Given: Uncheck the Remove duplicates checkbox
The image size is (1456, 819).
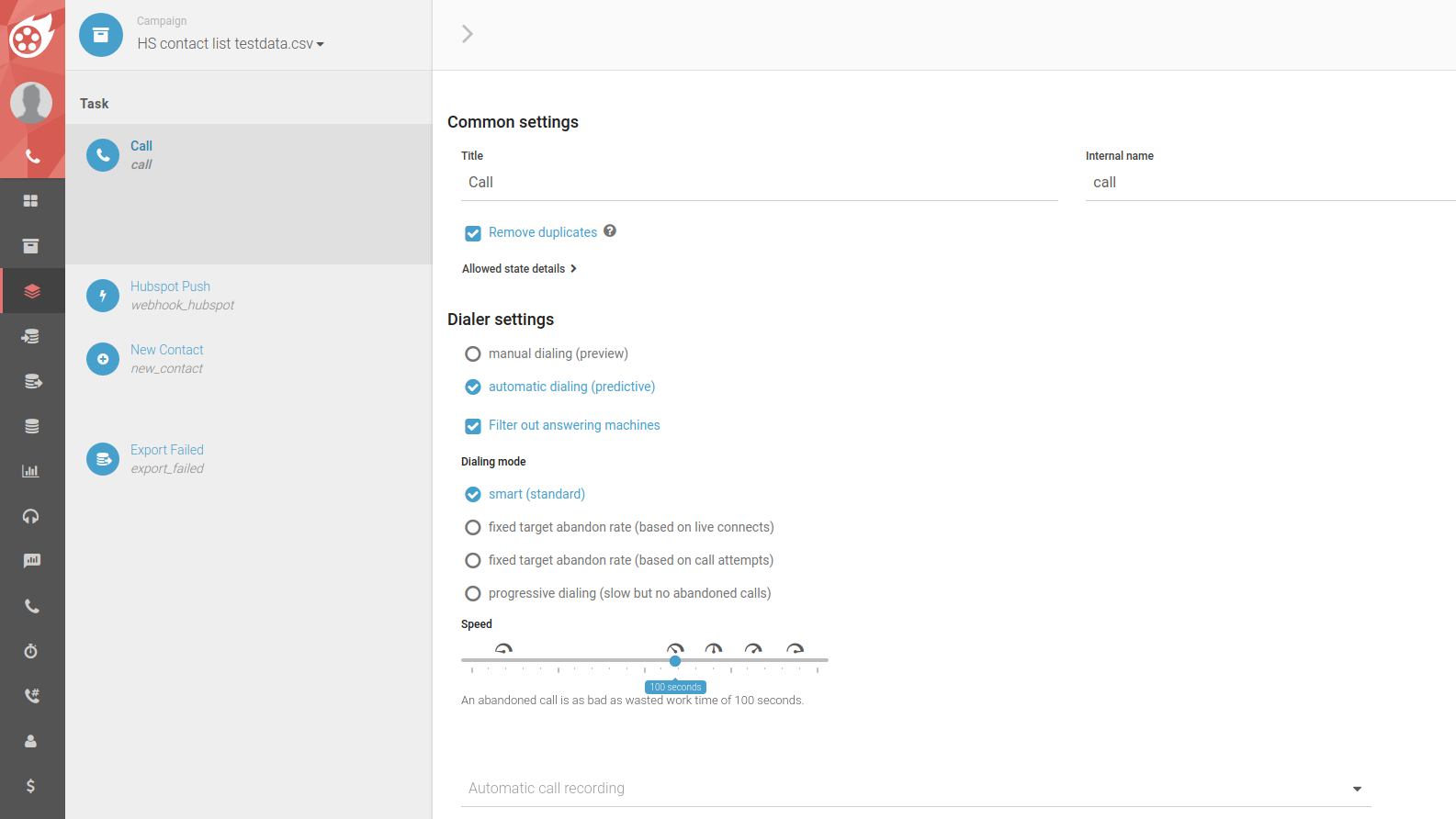Looking at the screenshot, I should pos(473,233).
